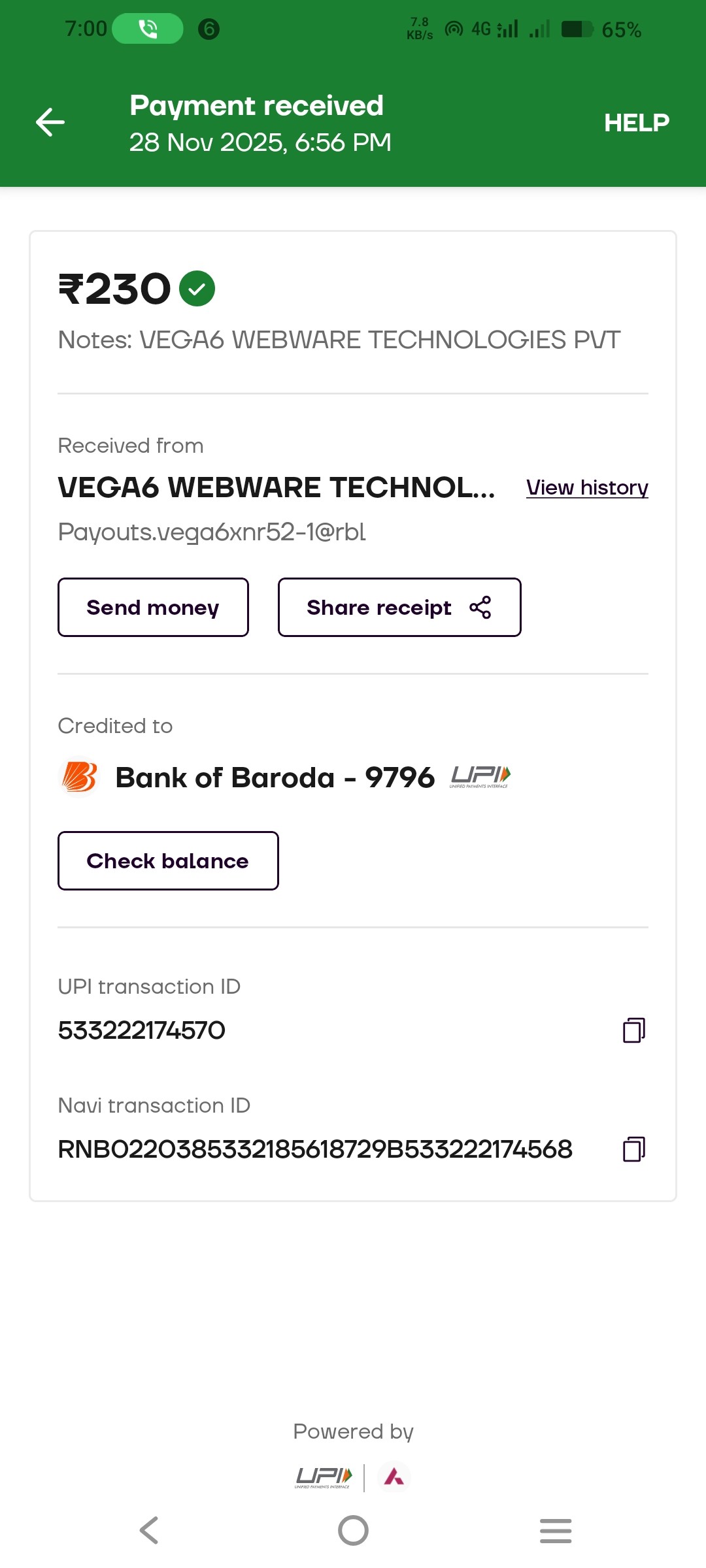The width and height of the screenshot is (706, 1568).
Task: Copy the UPI transaction ID
Action: [x=633, y=1030]
